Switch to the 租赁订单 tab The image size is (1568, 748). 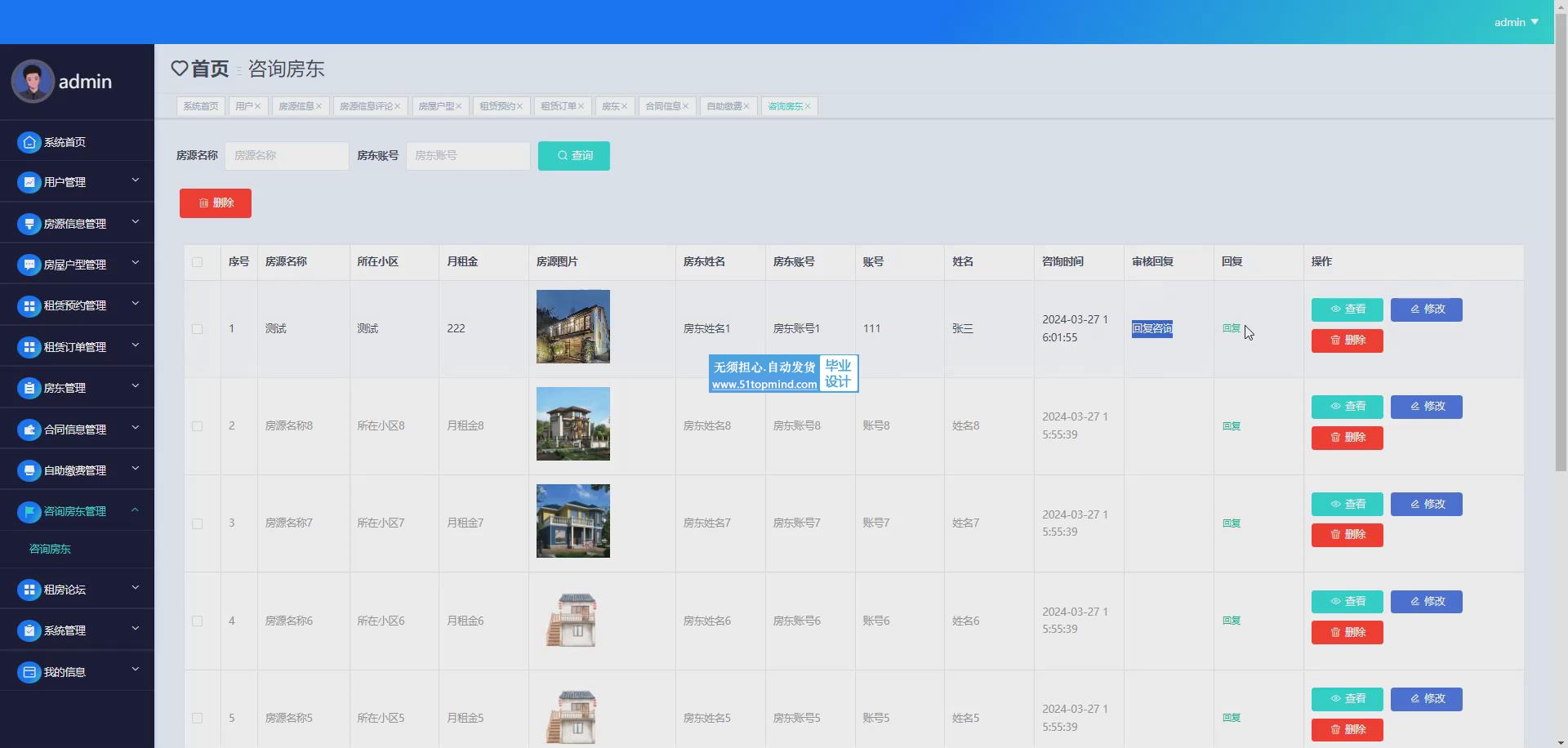(x=559, y=106)
